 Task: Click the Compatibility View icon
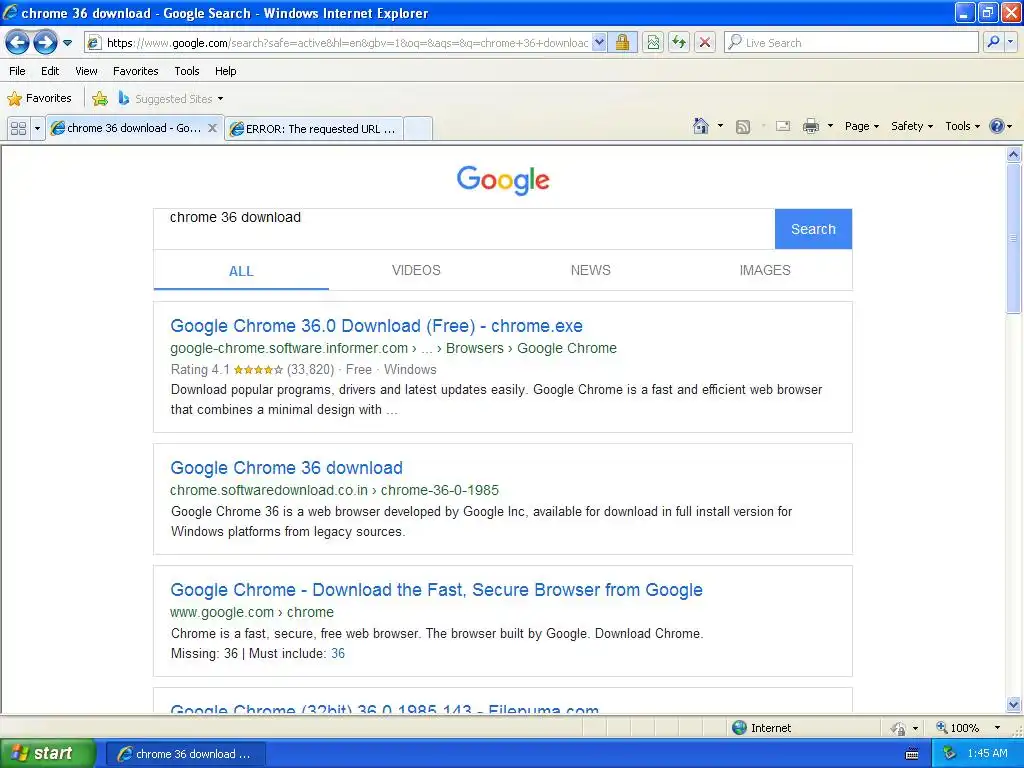click(653, 43)
